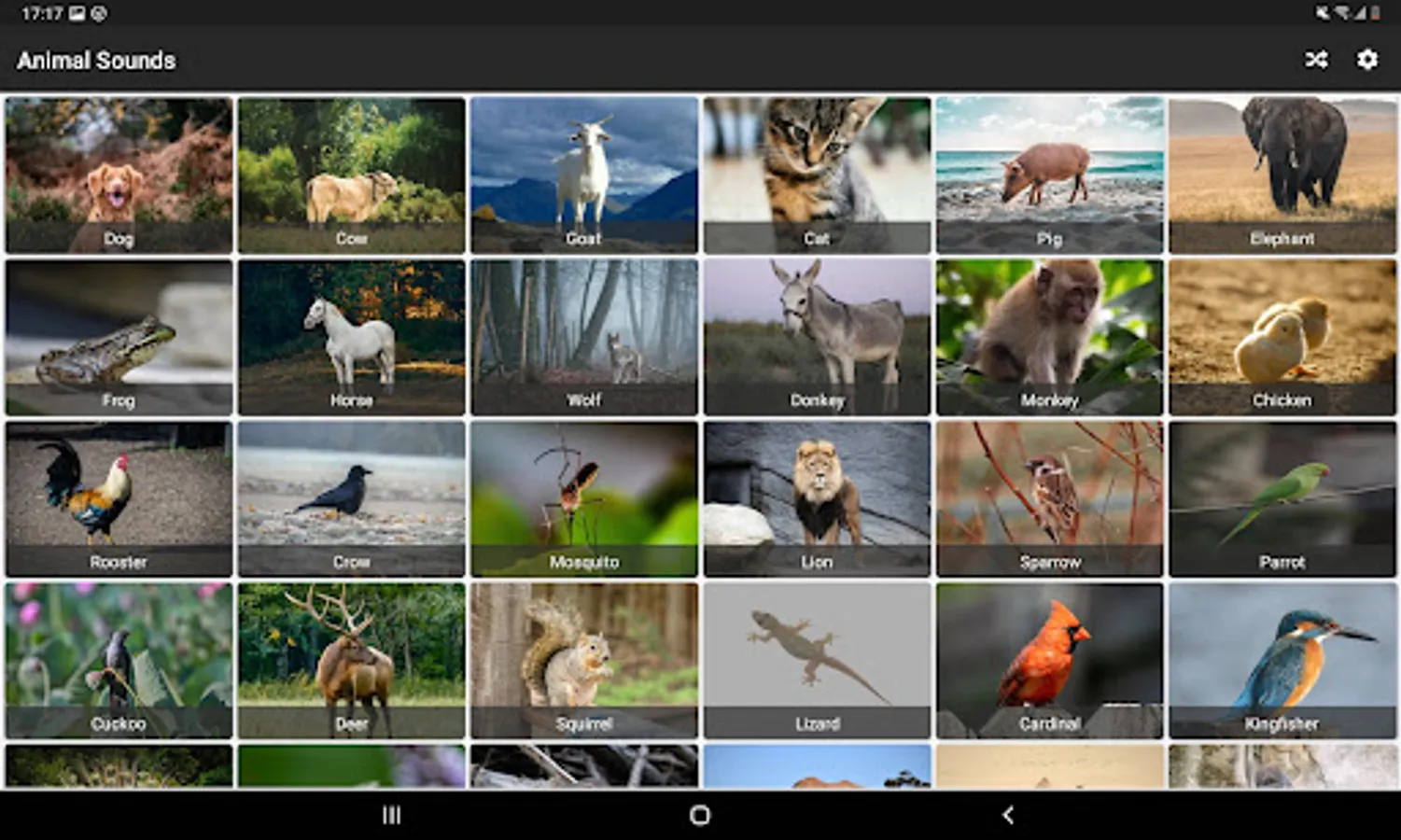Screen dimensions: 1401x840
Task: Choose the Cardinal tile
Action: click(x=1050, y=661)
